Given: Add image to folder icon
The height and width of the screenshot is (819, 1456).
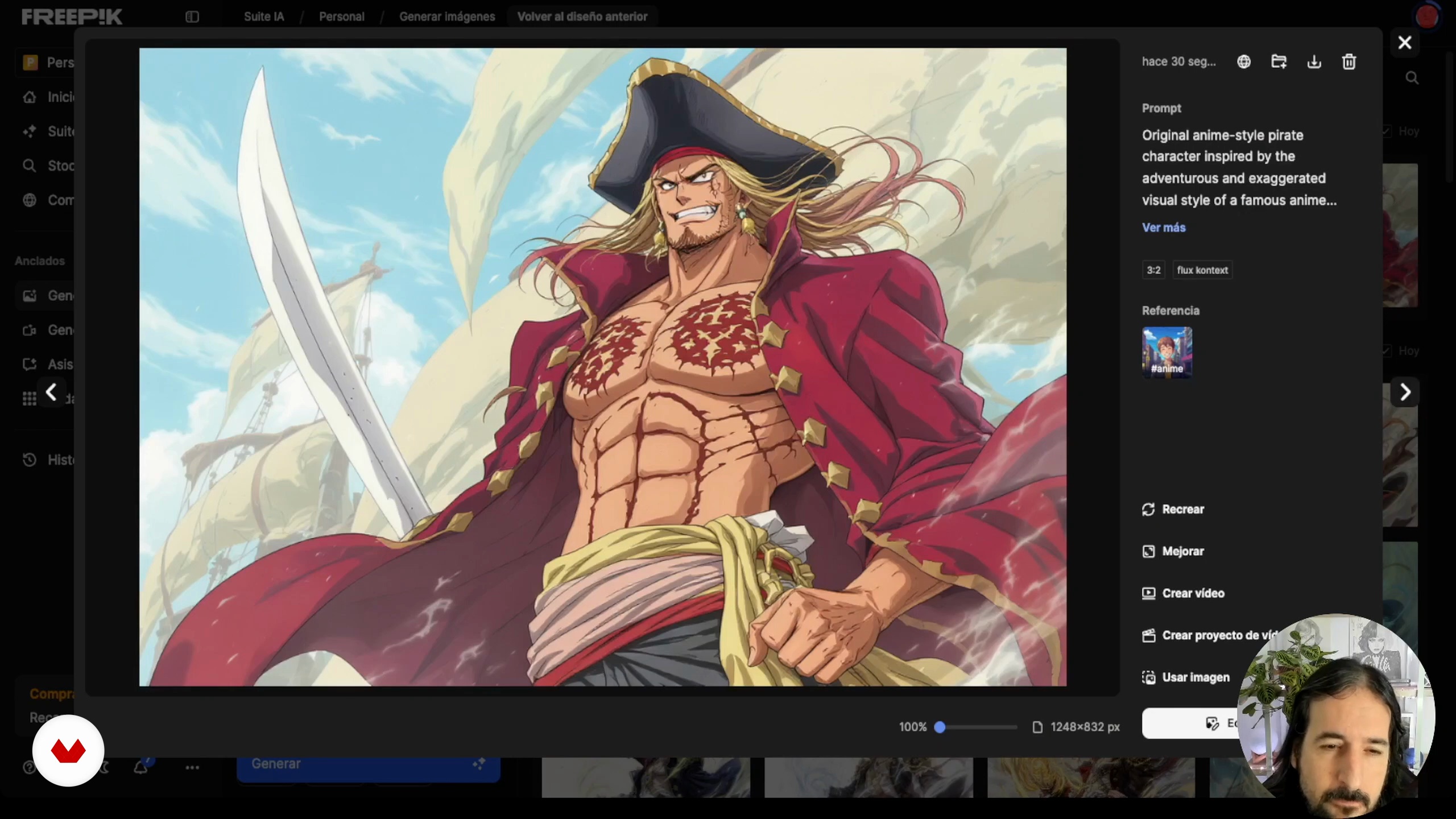Looking at the screenshot, I should [1279, 61].
